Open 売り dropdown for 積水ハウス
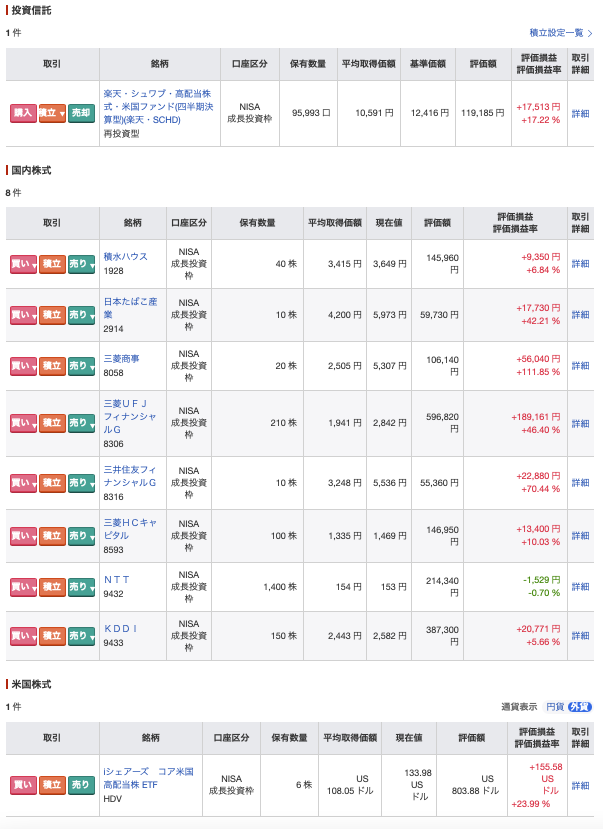The height and width of the screenshot is (829, 603). (x=81, y=264)
